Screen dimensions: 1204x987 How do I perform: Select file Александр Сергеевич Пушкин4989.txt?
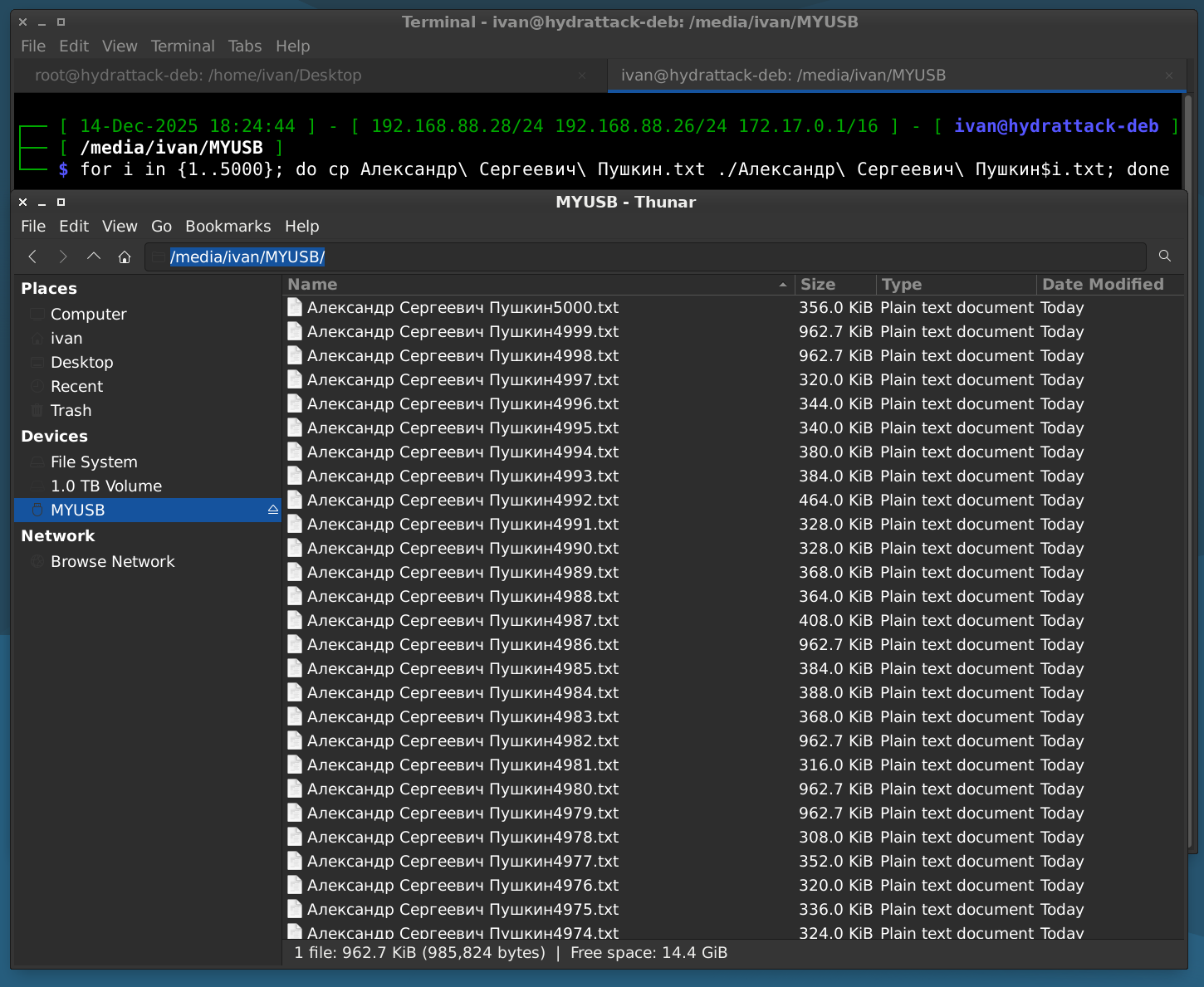point(463,572)
